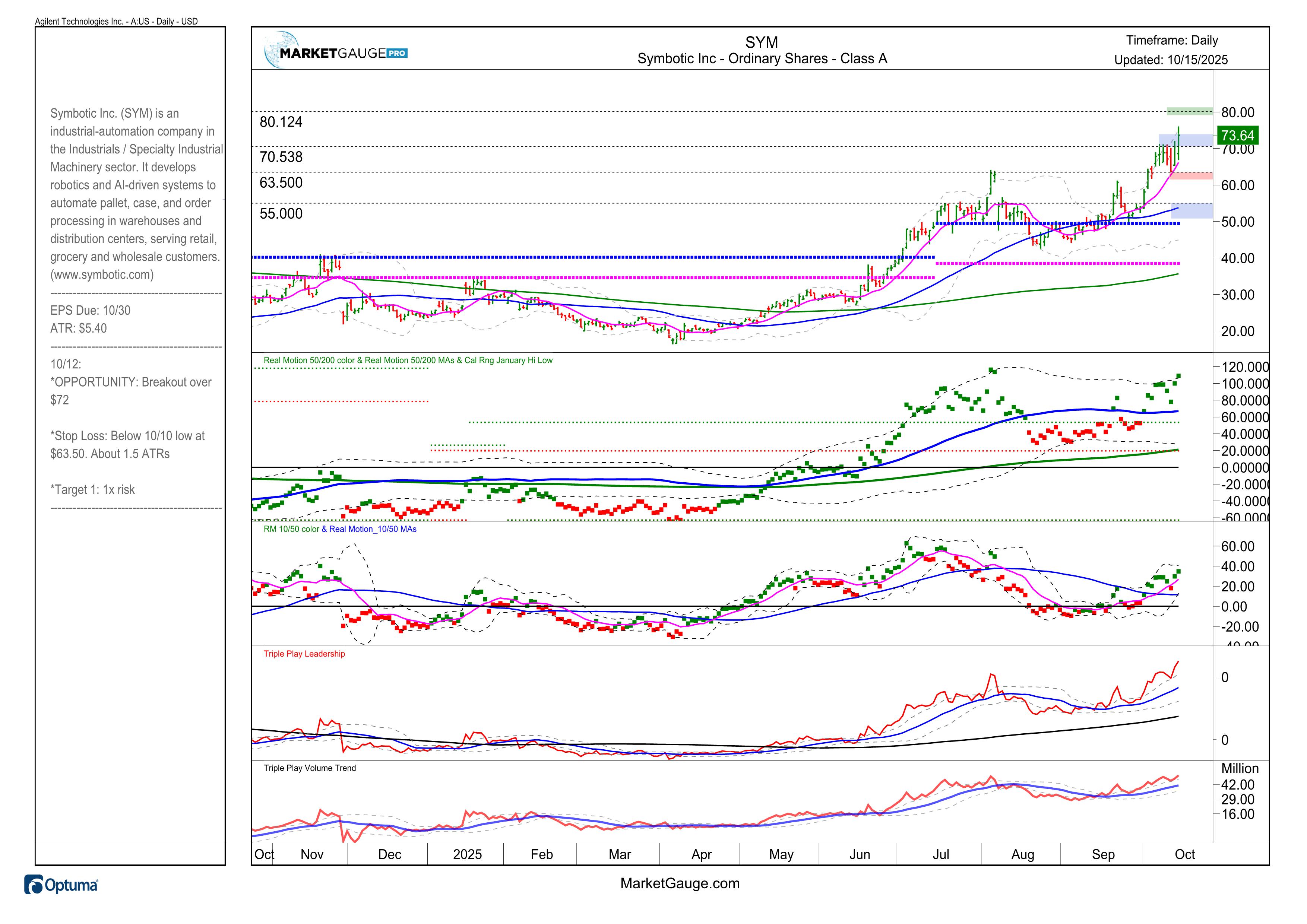Click the Jul marker on the time axis

coord(940,854)
